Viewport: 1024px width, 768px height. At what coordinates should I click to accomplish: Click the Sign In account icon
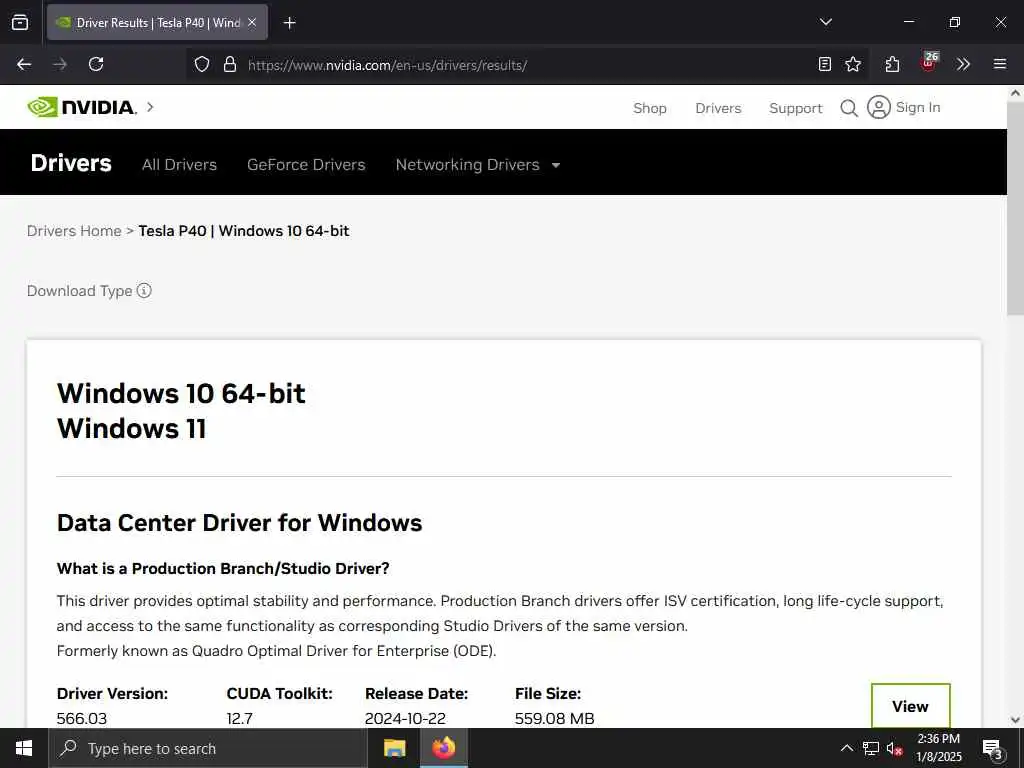click(878, 107)
